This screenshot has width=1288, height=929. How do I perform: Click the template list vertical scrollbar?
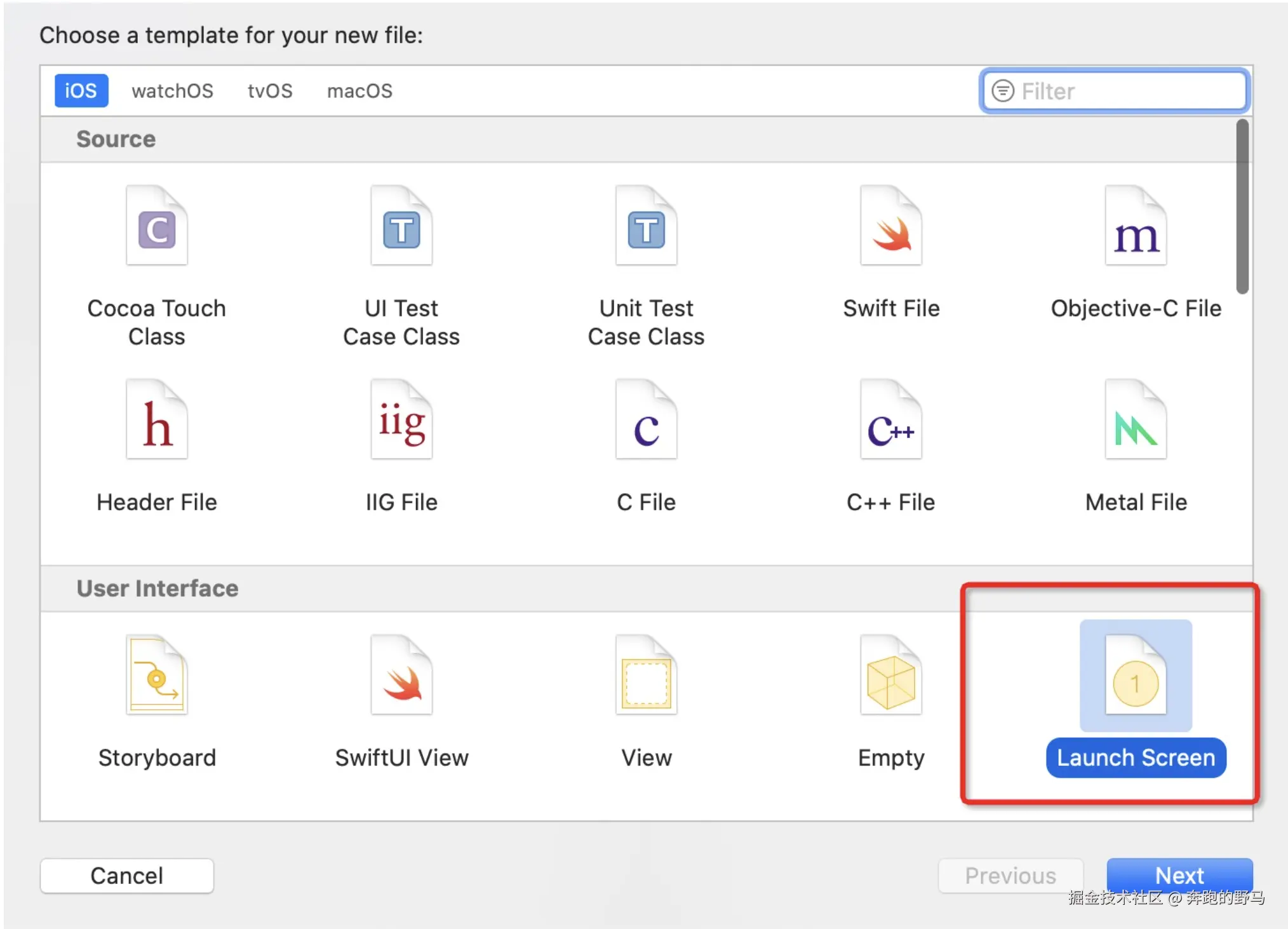[1242, 207]
